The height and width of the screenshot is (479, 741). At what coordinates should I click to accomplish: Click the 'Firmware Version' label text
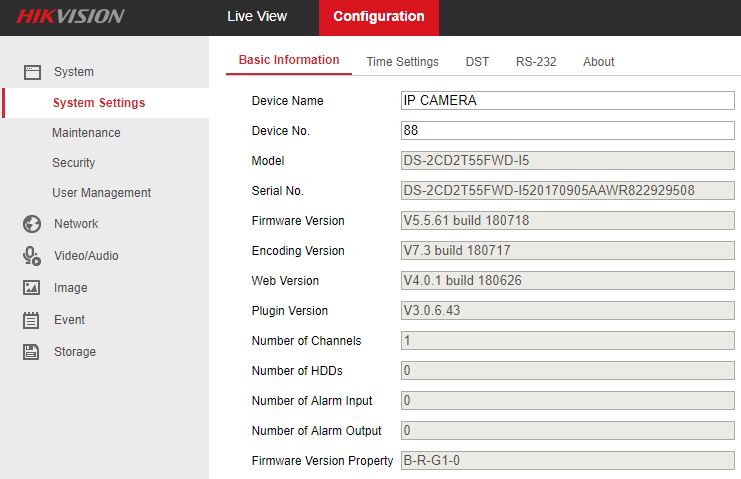(298, 221)
